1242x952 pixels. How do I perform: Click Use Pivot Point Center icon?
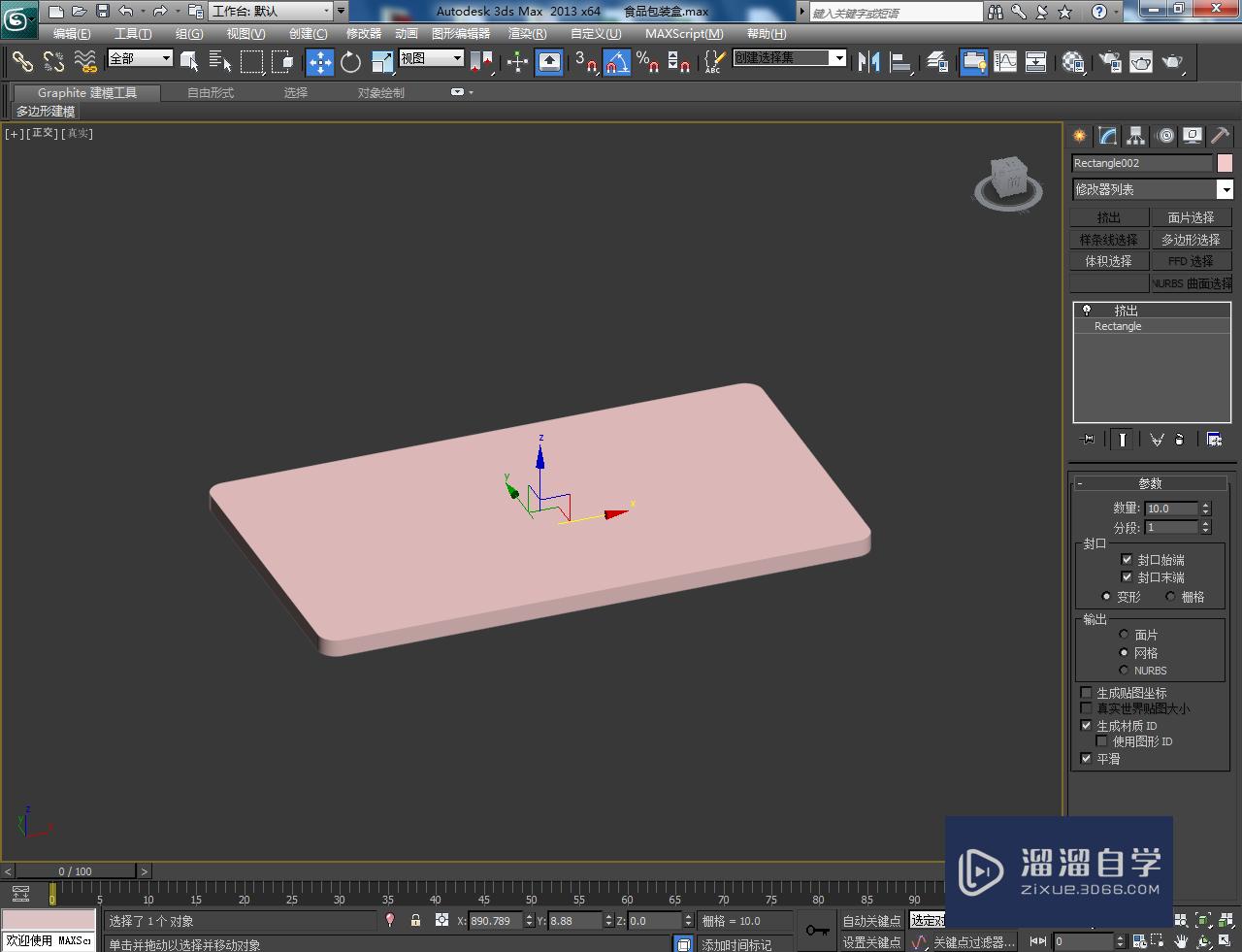tap(481, 62)
